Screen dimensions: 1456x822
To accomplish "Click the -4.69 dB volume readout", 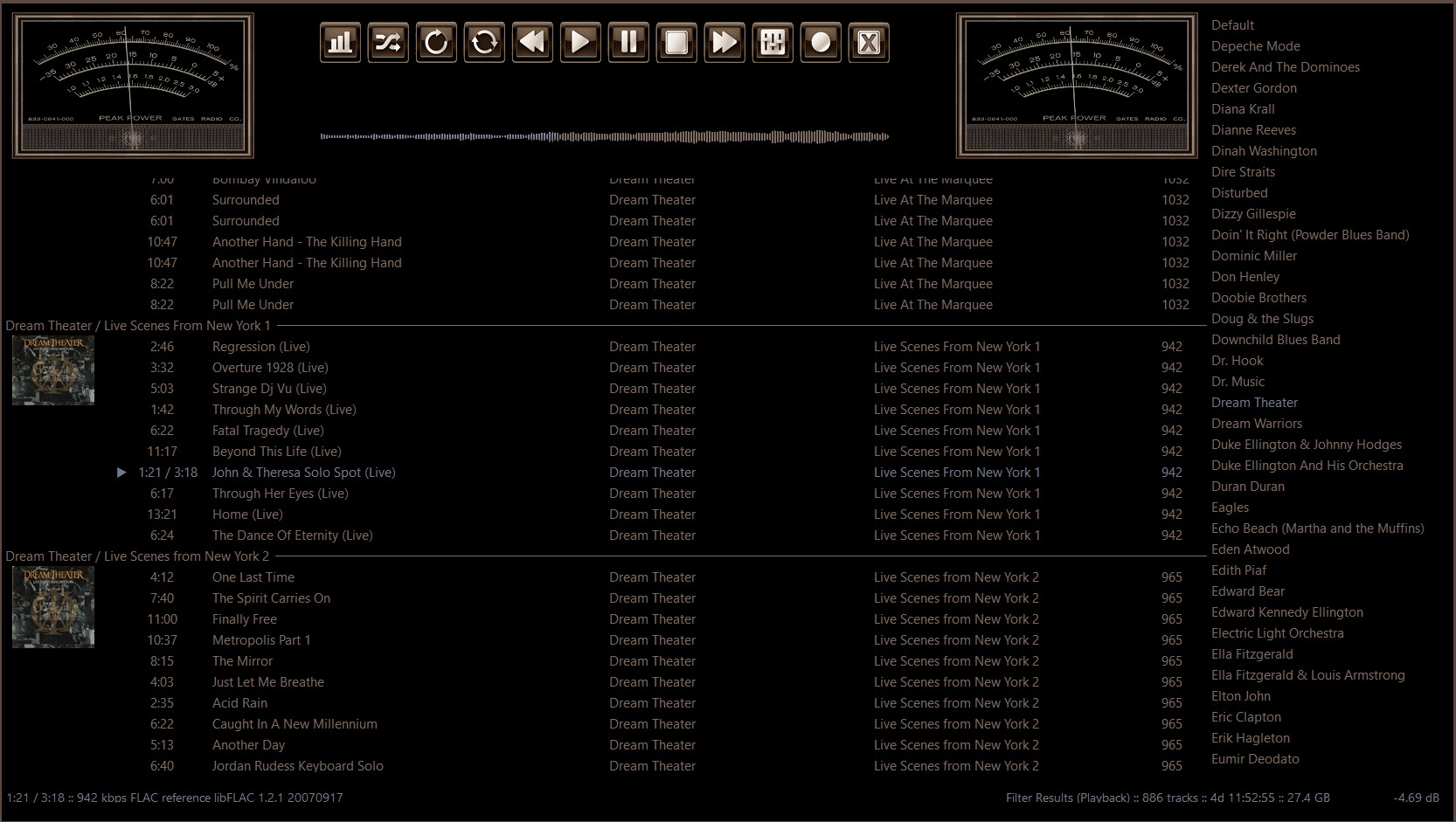I will [x=1416, y=798].
